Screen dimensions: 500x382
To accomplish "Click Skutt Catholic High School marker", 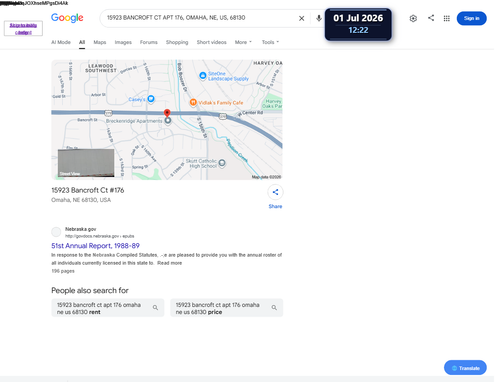I will (x=222, y=163).
